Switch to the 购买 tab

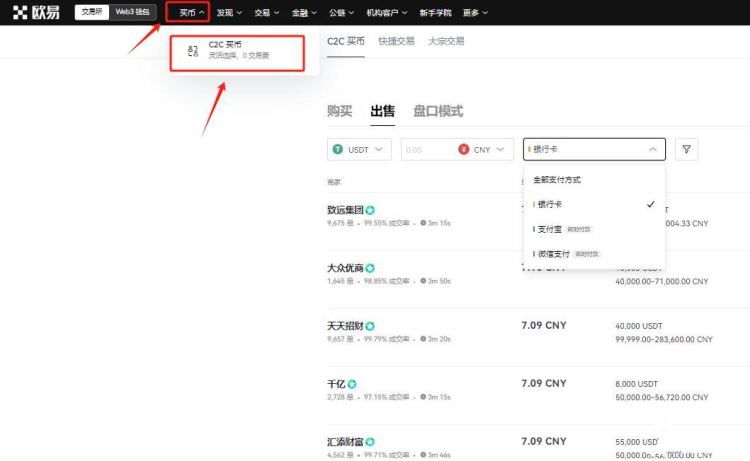[340, 111]
